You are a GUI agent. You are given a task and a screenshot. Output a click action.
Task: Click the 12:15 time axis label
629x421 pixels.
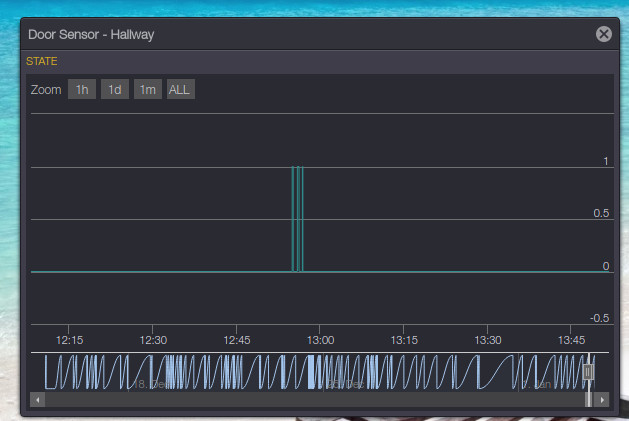point(69,340)
